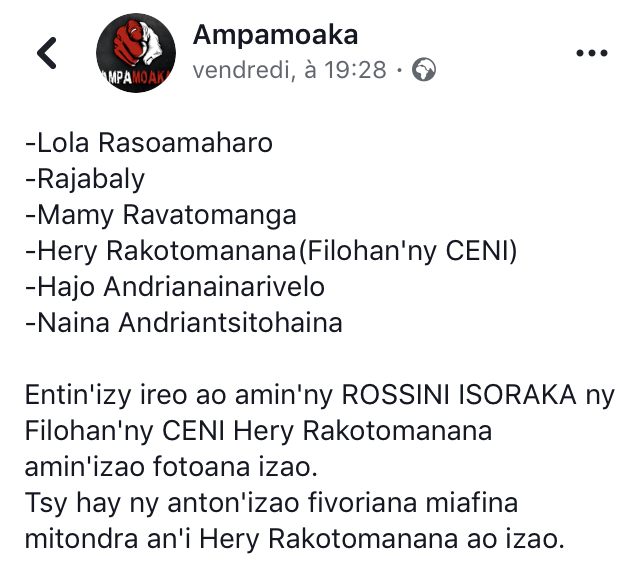Viewport: 640px width, 574px height.
Task: Tap the text 'amin'izao fotoana izao.'
Action: [x=171, y=467]
